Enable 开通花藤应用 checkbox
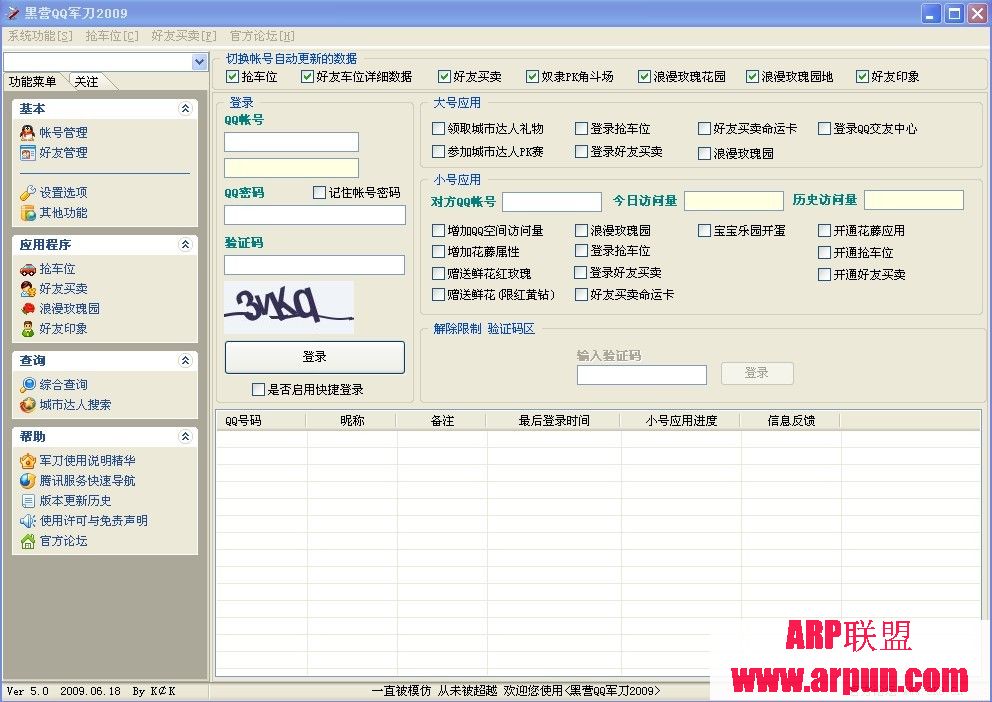The height and width of the screenshot is (702, 992). pyautogui.click(x=824, y=230)
